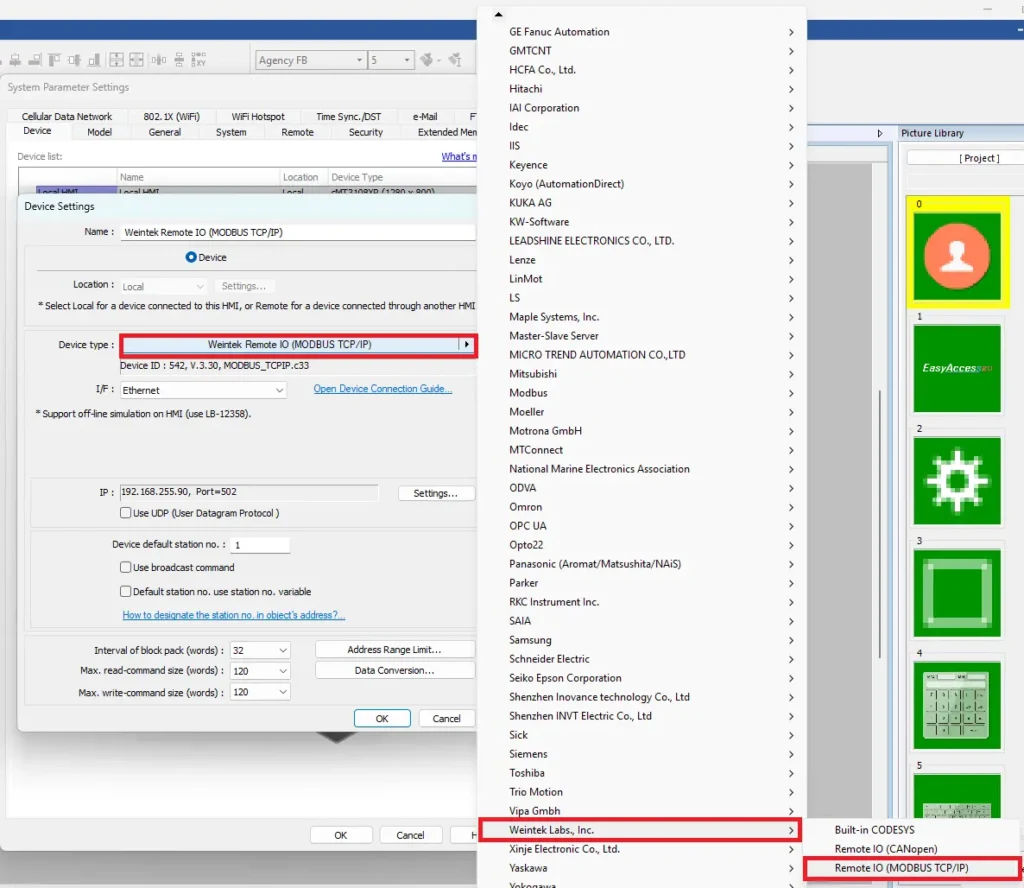The height and width of the screenshot is (888, 1024).
Task: Switch to the WiFi Hotspot tab
Action: pyautogui.click(x=258, y=116)
